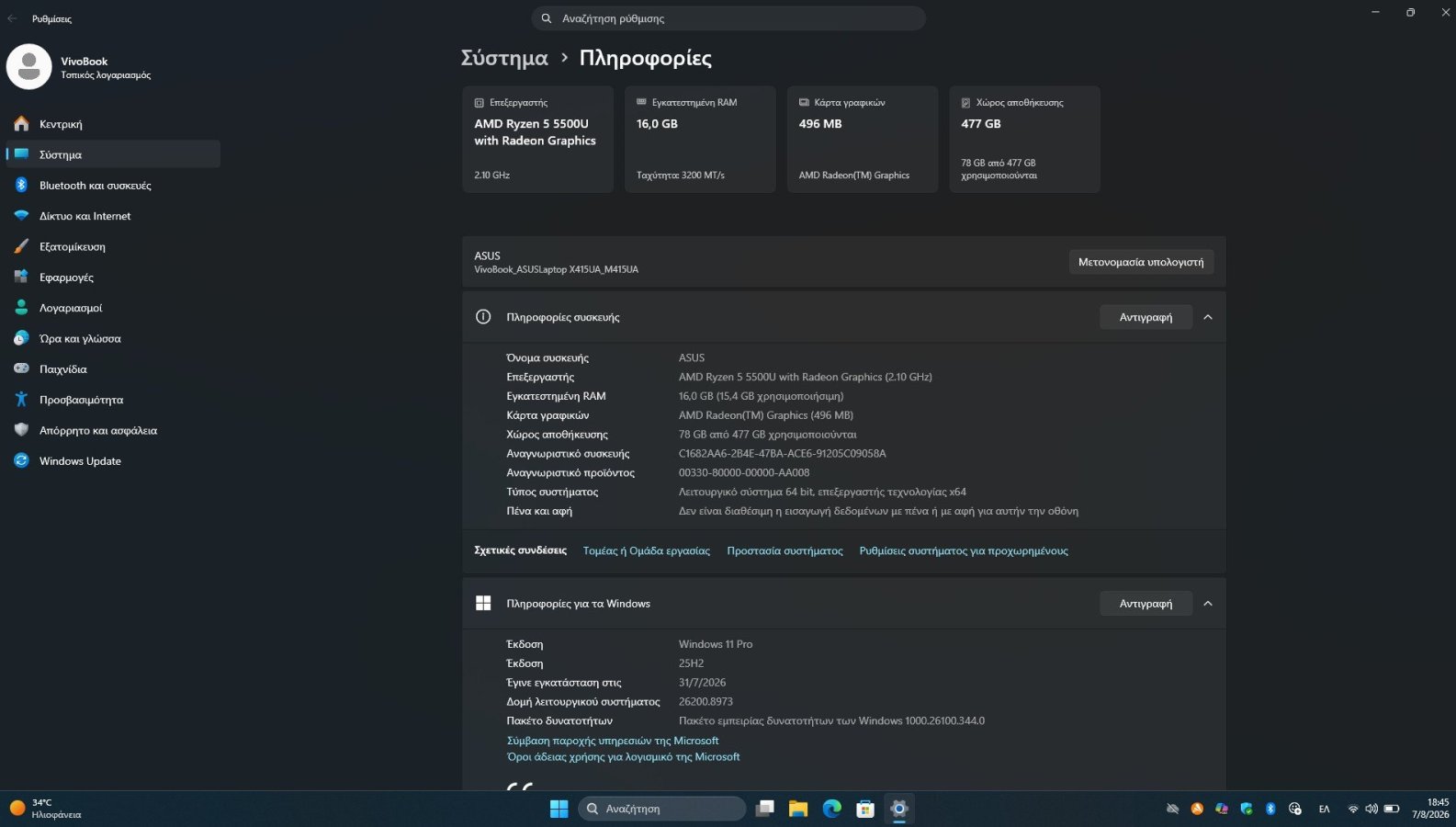Open Windows Security from the tray shield

[x=1246, y=809]
